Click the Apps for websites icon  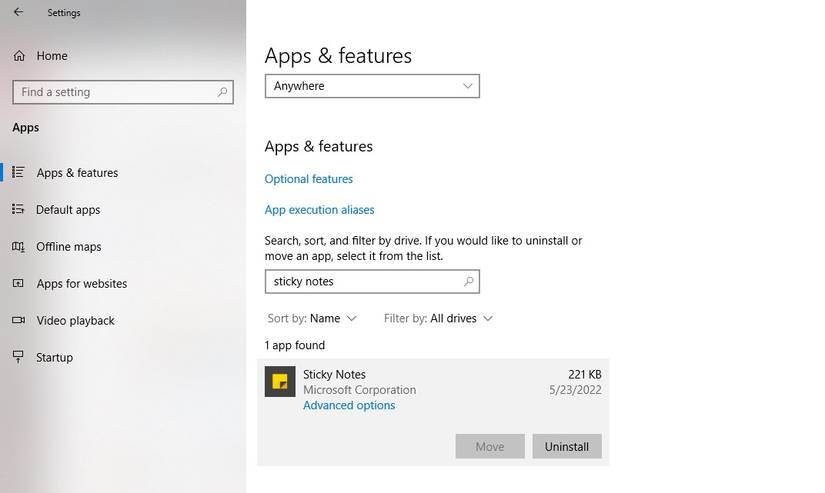tap(18, 284)
